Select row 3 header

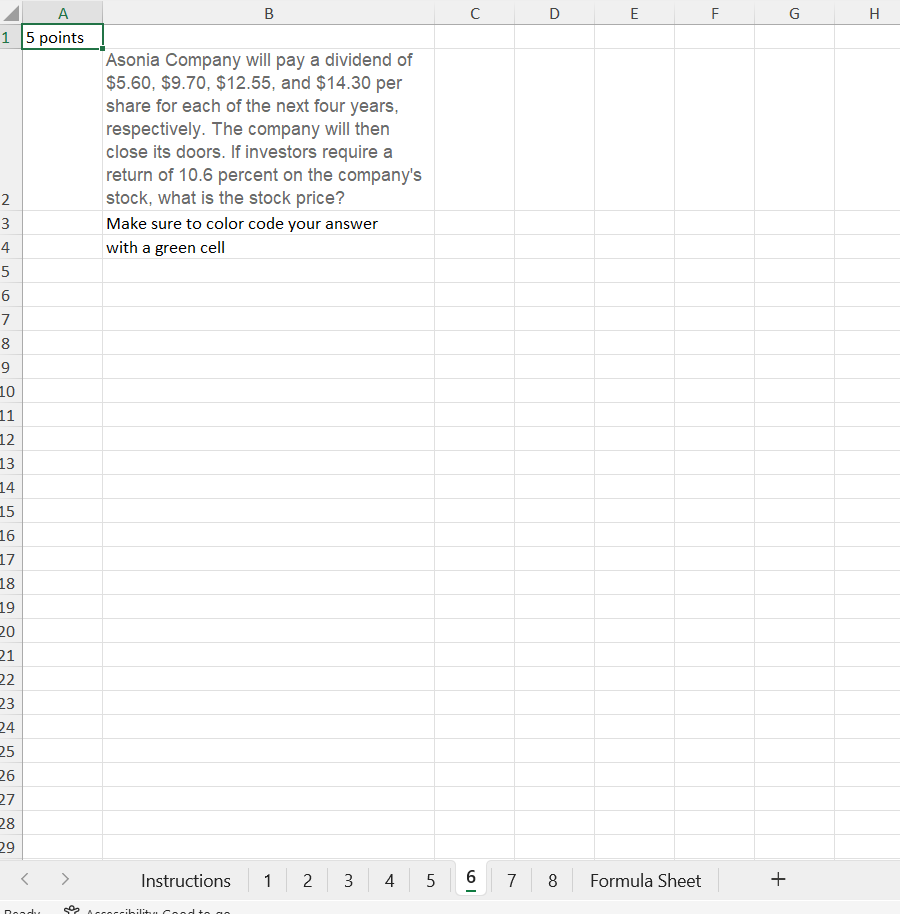10,223
